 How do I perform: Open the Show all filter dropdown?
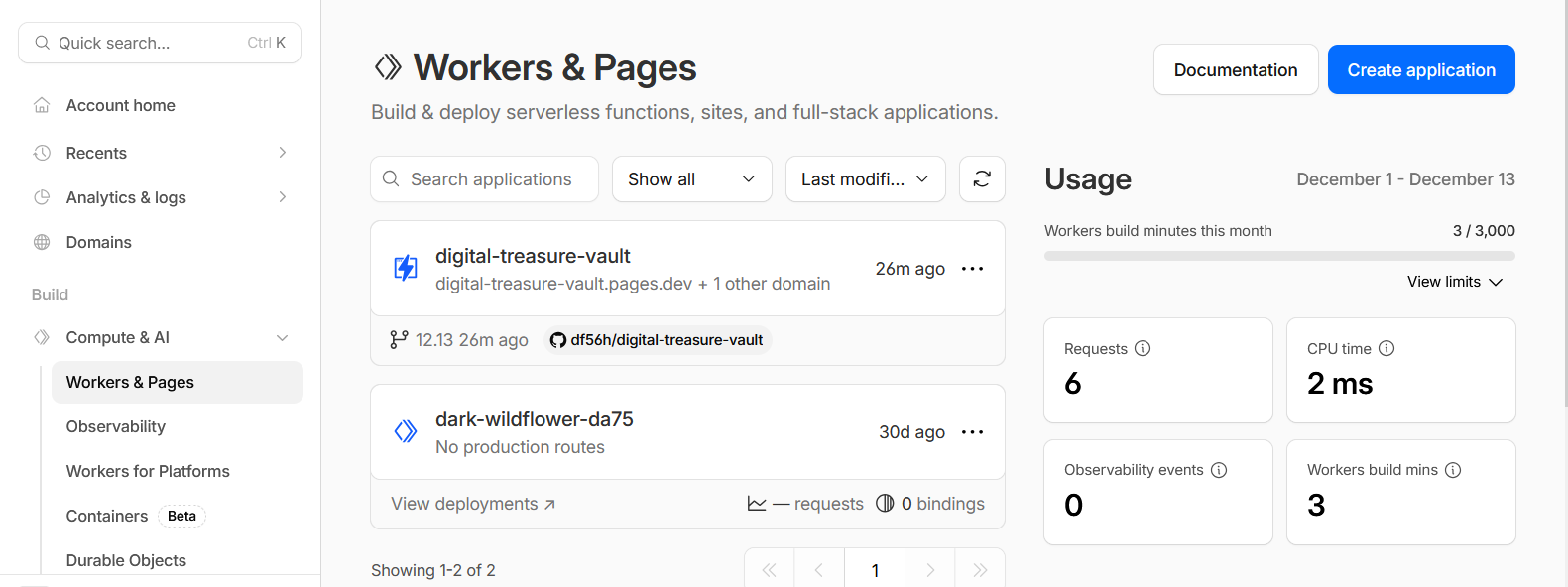pyautogui.click(x=691, y=179)
